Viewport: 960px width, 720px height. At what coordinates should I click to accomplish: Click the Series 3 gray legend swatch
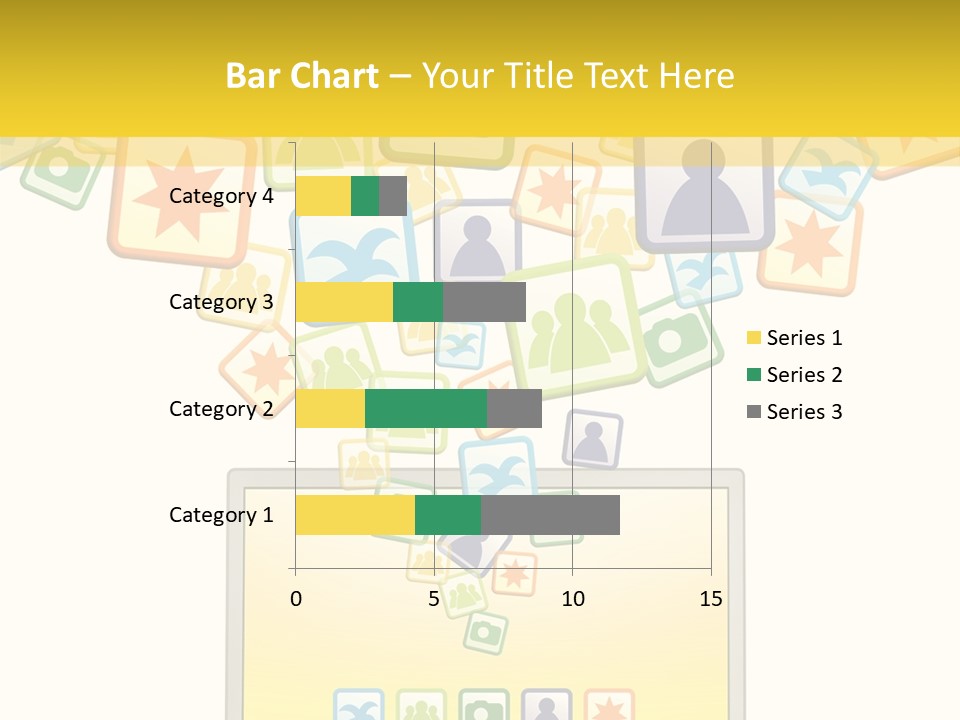click(754, 412)
